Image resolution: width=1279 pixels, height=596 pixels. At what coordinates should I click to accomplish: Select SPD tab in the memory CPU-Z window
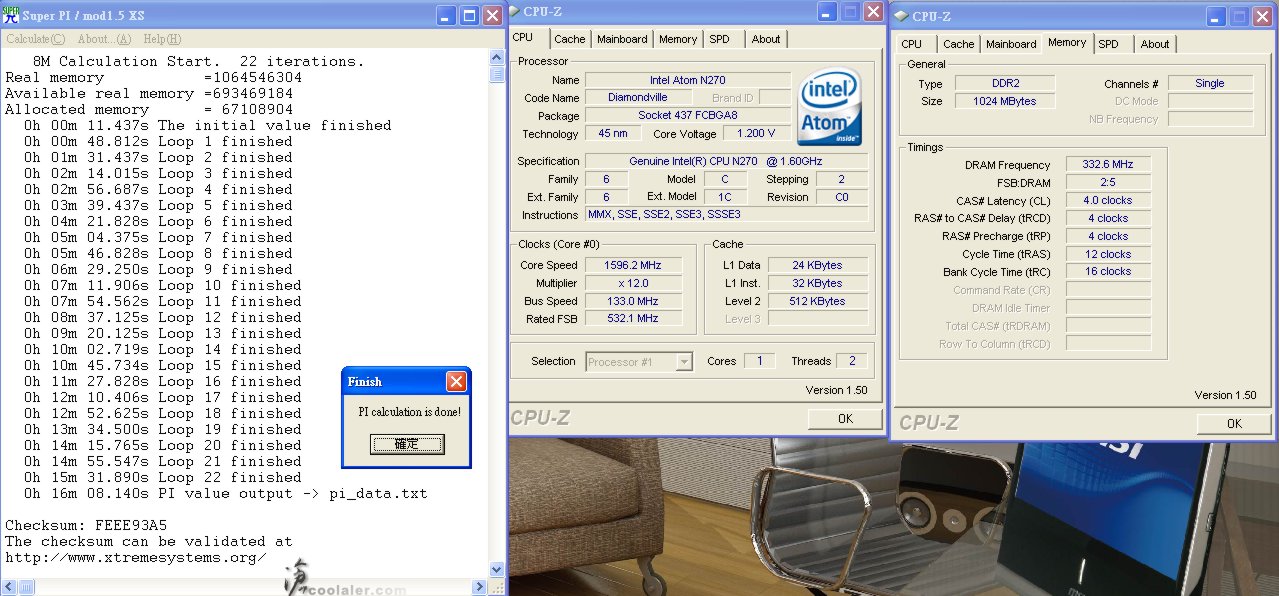pos(1109,44)
